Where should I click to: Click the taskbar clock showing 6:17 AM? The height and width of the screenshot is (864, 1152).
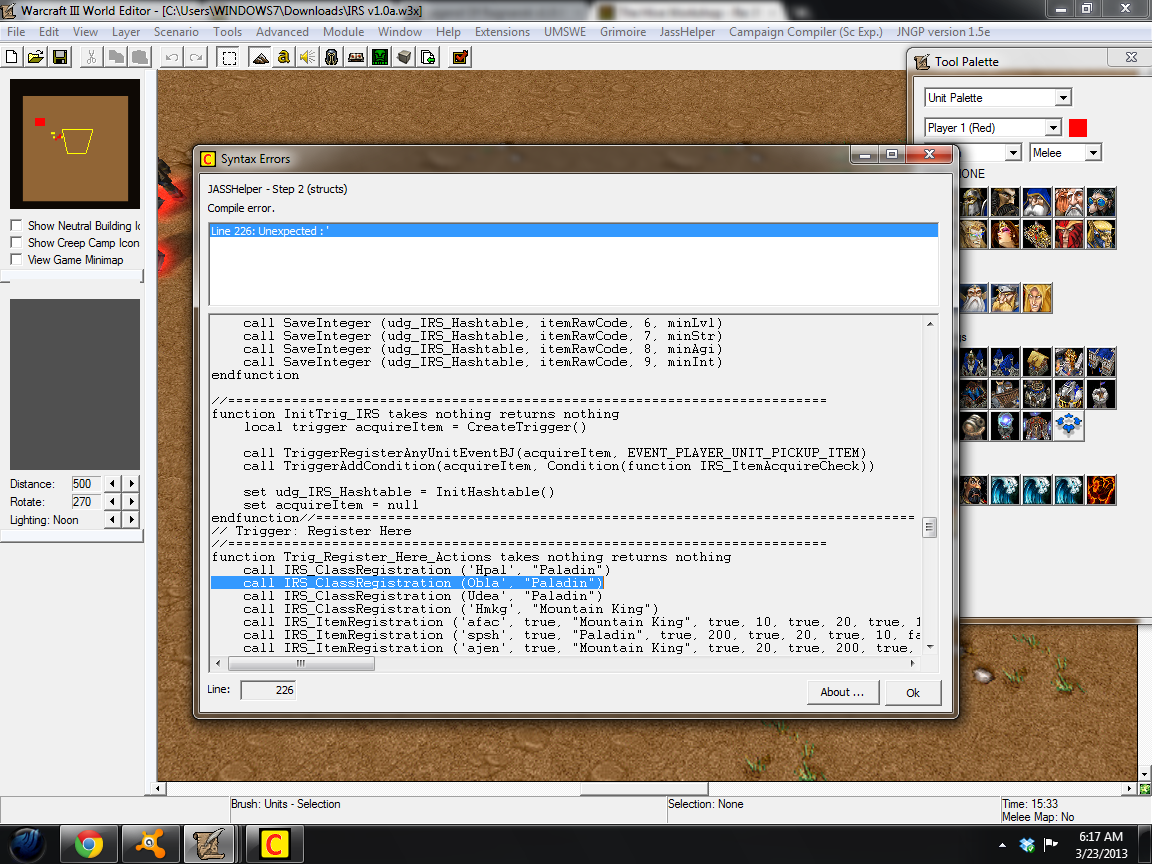tap(1101, 845)
